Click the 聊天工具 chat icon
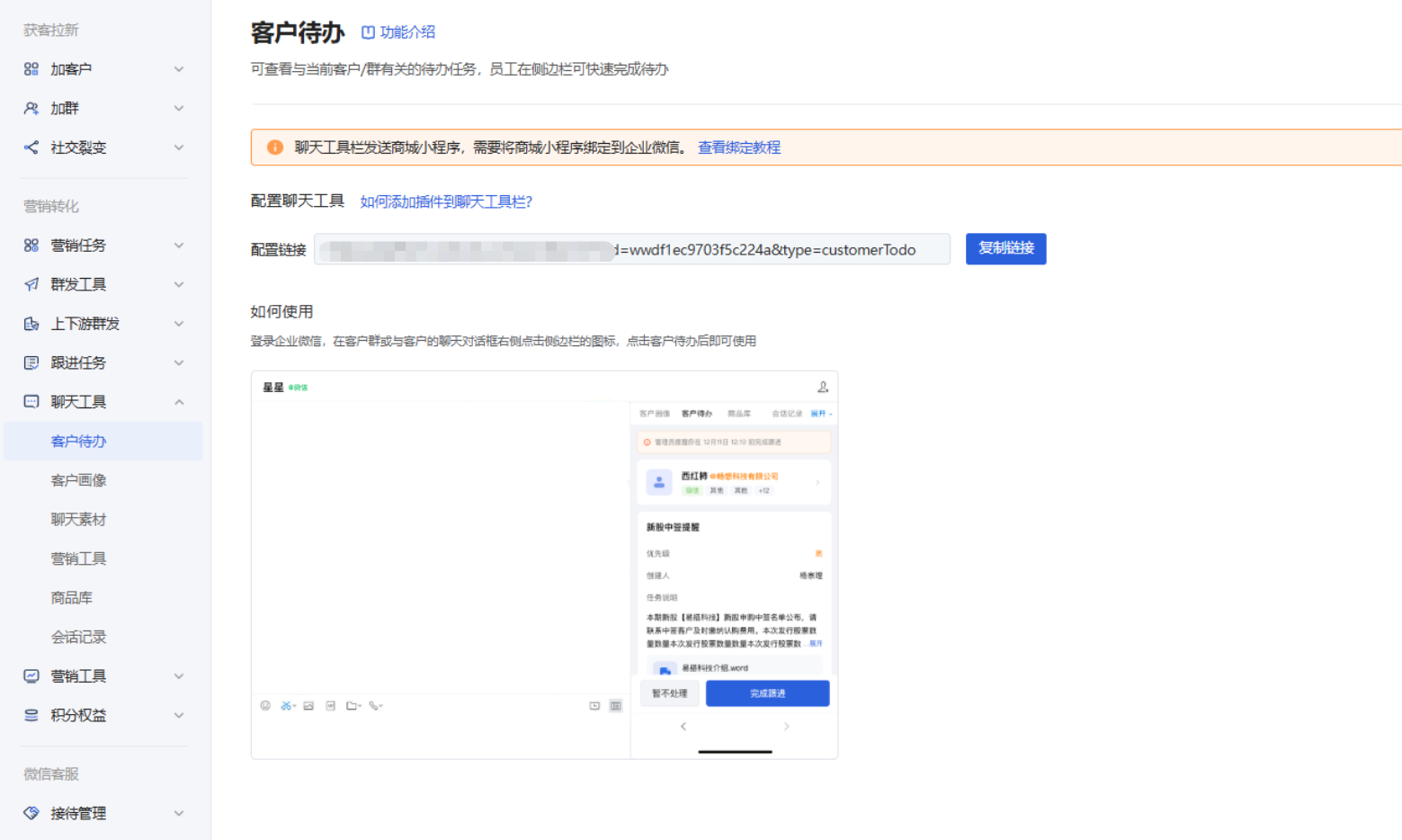This screenshot has width=1402, height=840. pyautogui.click(x=31, y=402)
